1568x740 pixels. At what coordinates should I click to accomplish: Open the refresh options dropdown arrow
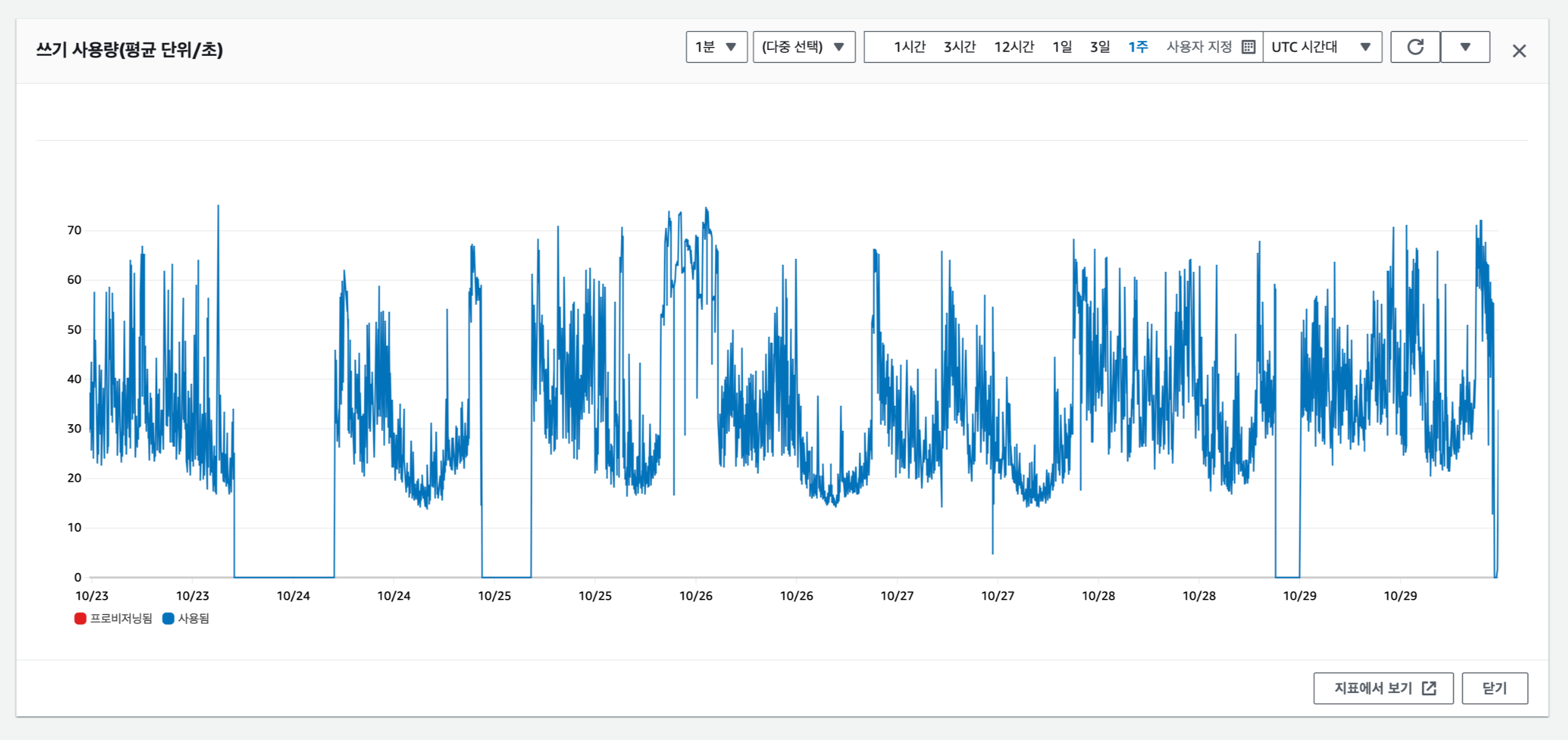pyautogui.click(x=1465, y=47)
